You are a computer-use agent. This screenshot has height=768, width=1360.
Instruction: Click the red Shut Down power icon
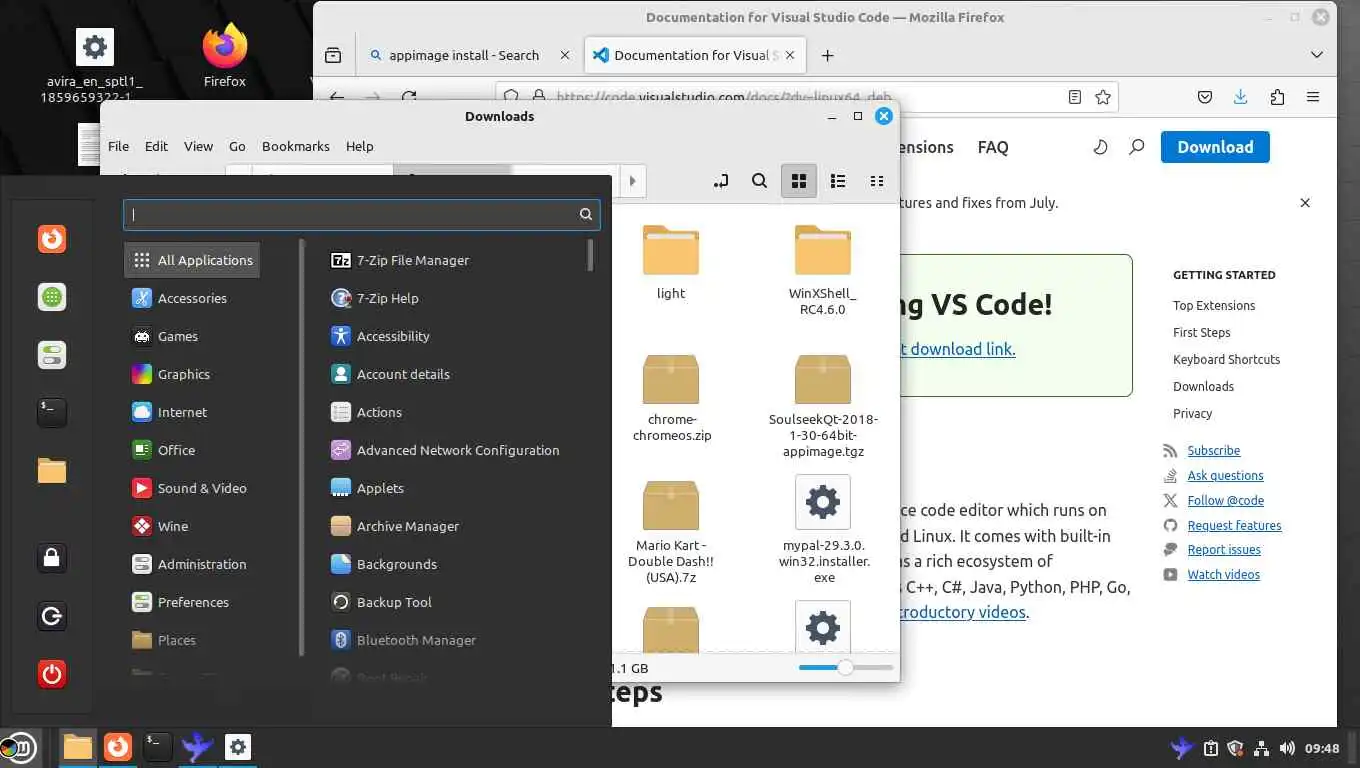click(x=52, y=673)
